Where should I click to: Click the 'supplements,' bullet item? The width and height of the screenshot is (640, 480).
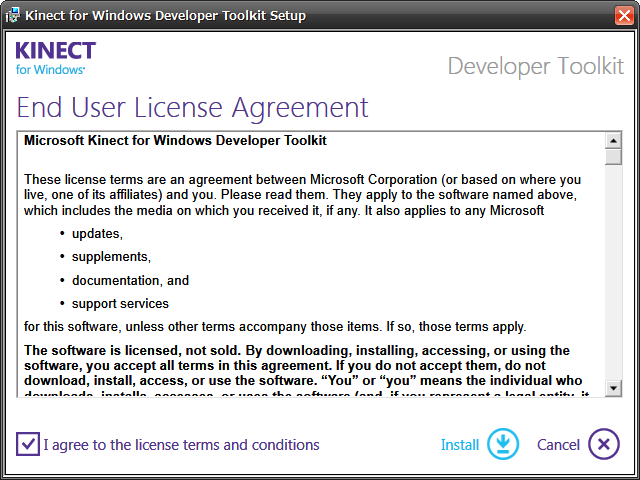(x=111, y=257)
